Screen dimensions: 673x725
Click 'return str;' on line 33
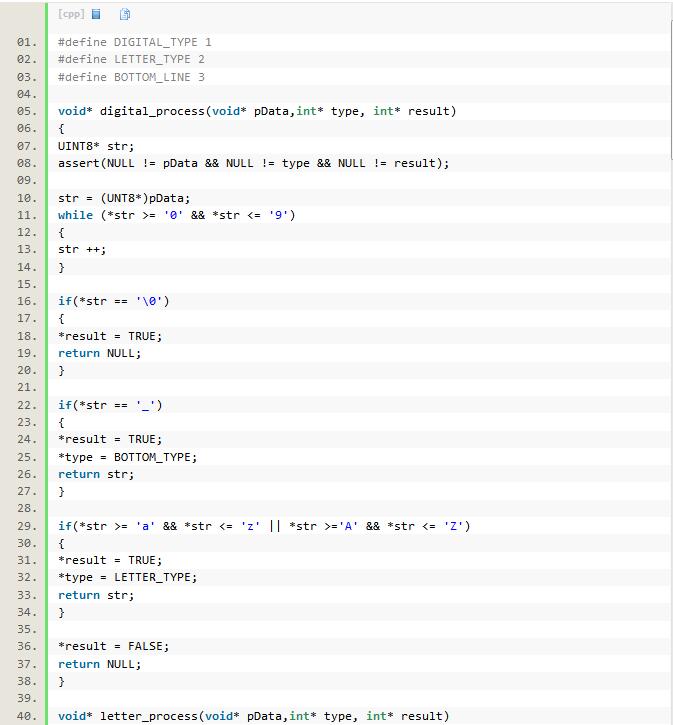[x=96, y=595]
